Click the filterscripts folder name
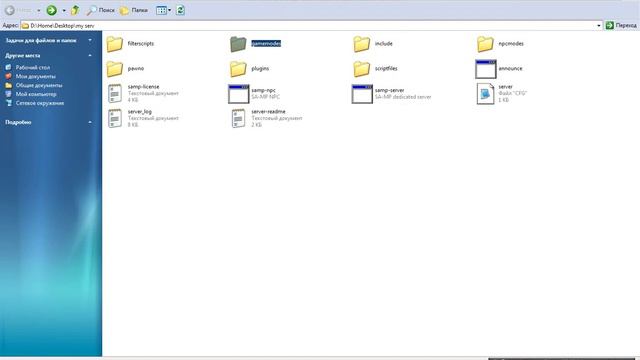The width and height of the screenshot is (640, 360). (141, 43)
